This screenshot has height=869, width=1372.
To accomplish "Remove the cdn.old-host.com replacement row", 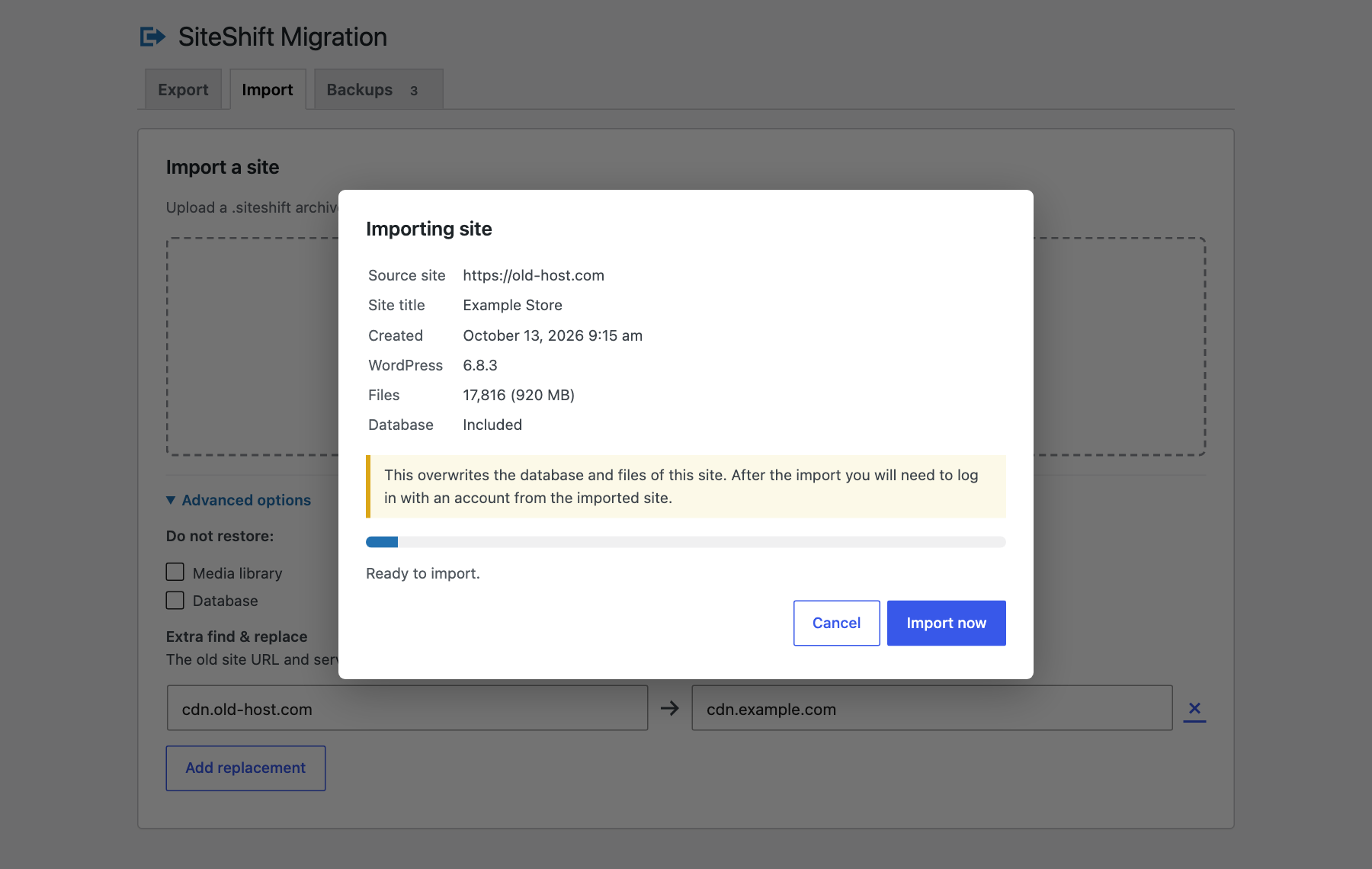I will [1194, 709].
